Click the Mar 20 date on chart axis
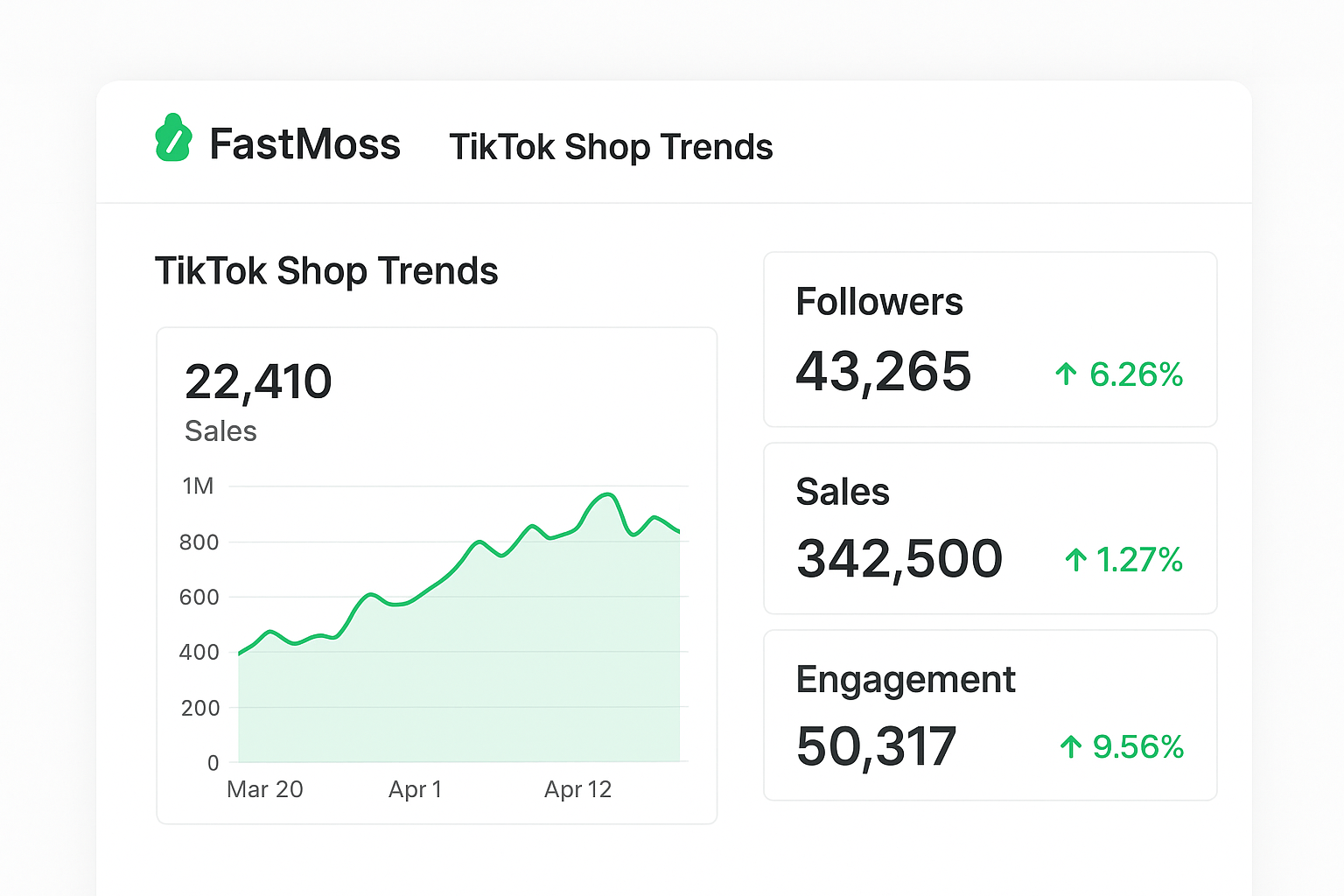Viewport: 1344px width, 896px height. (264, 789)
